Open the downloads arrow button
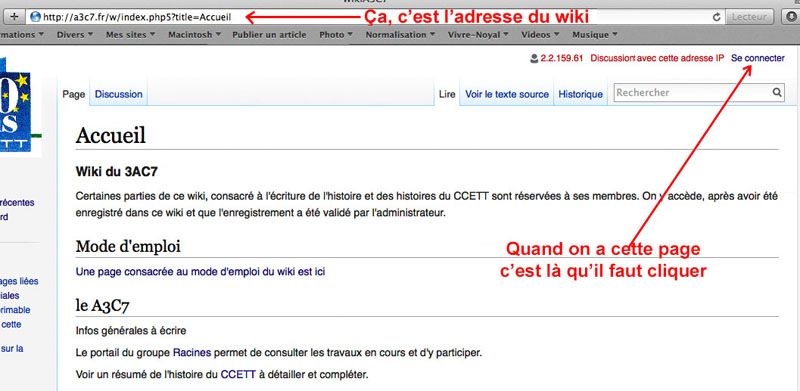 point(791,17)
